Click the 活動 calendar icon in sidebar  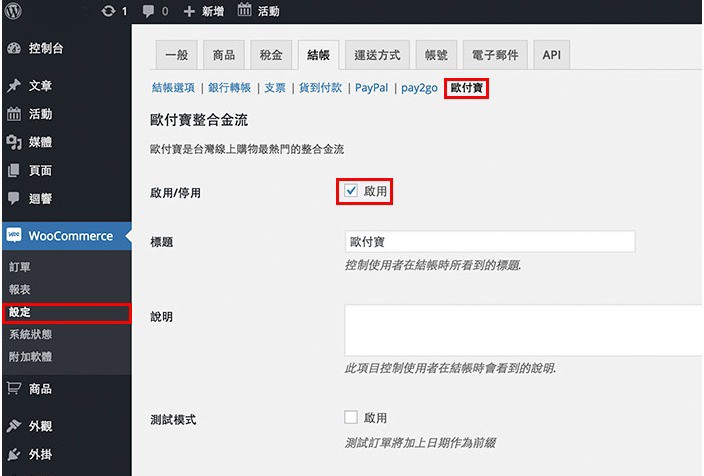click(x=14, y=114)
